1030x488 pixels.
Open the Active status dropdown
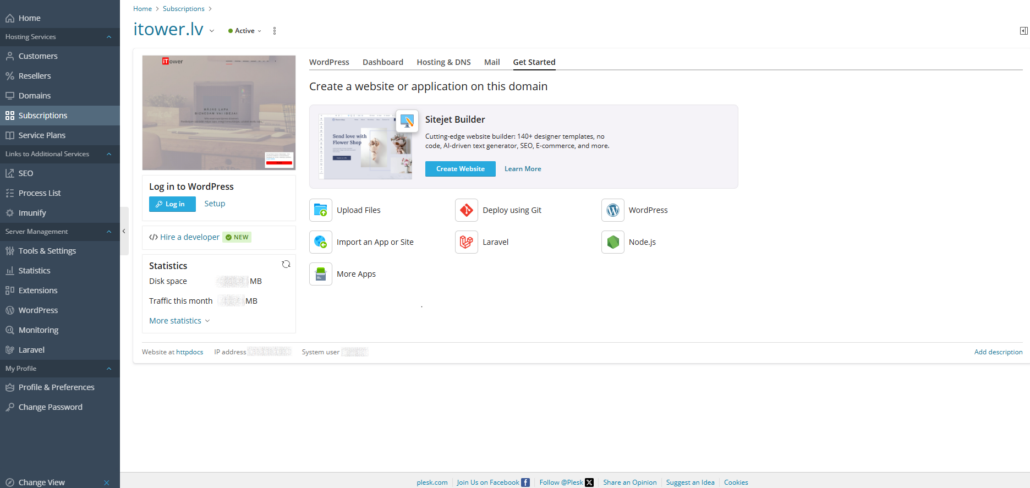[x=245, y=31]
